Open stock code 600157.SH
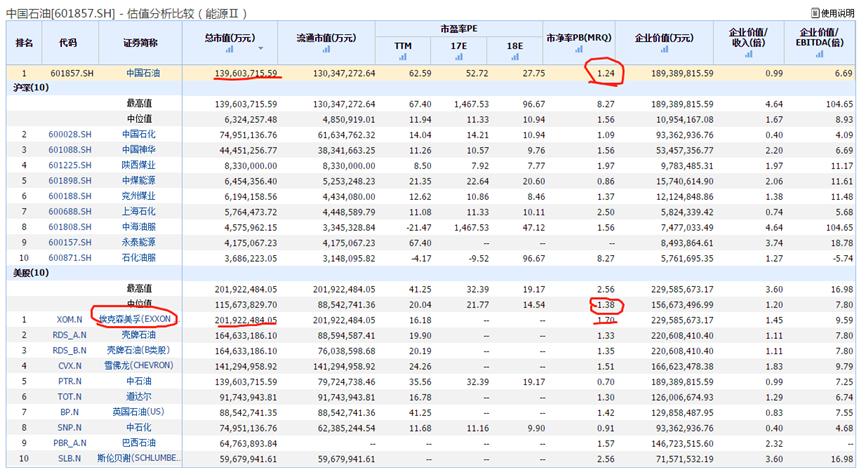The height and width of the screenshot is (475, 866). point(70,242)
